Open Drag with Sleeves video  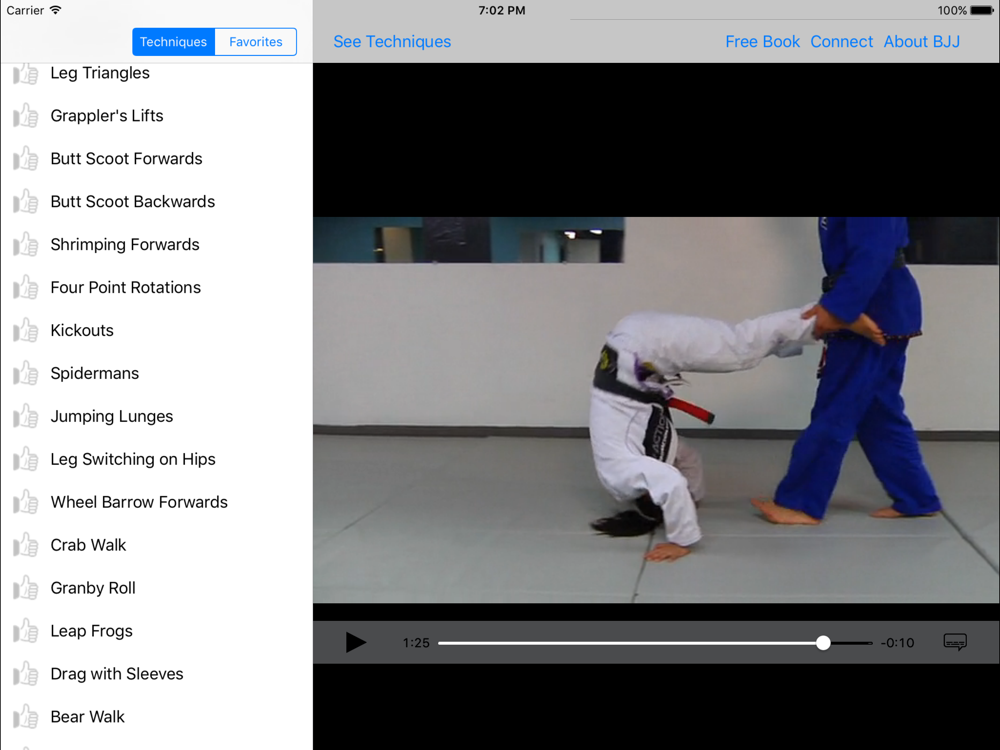pyautogui.click(x=117, y=673)
